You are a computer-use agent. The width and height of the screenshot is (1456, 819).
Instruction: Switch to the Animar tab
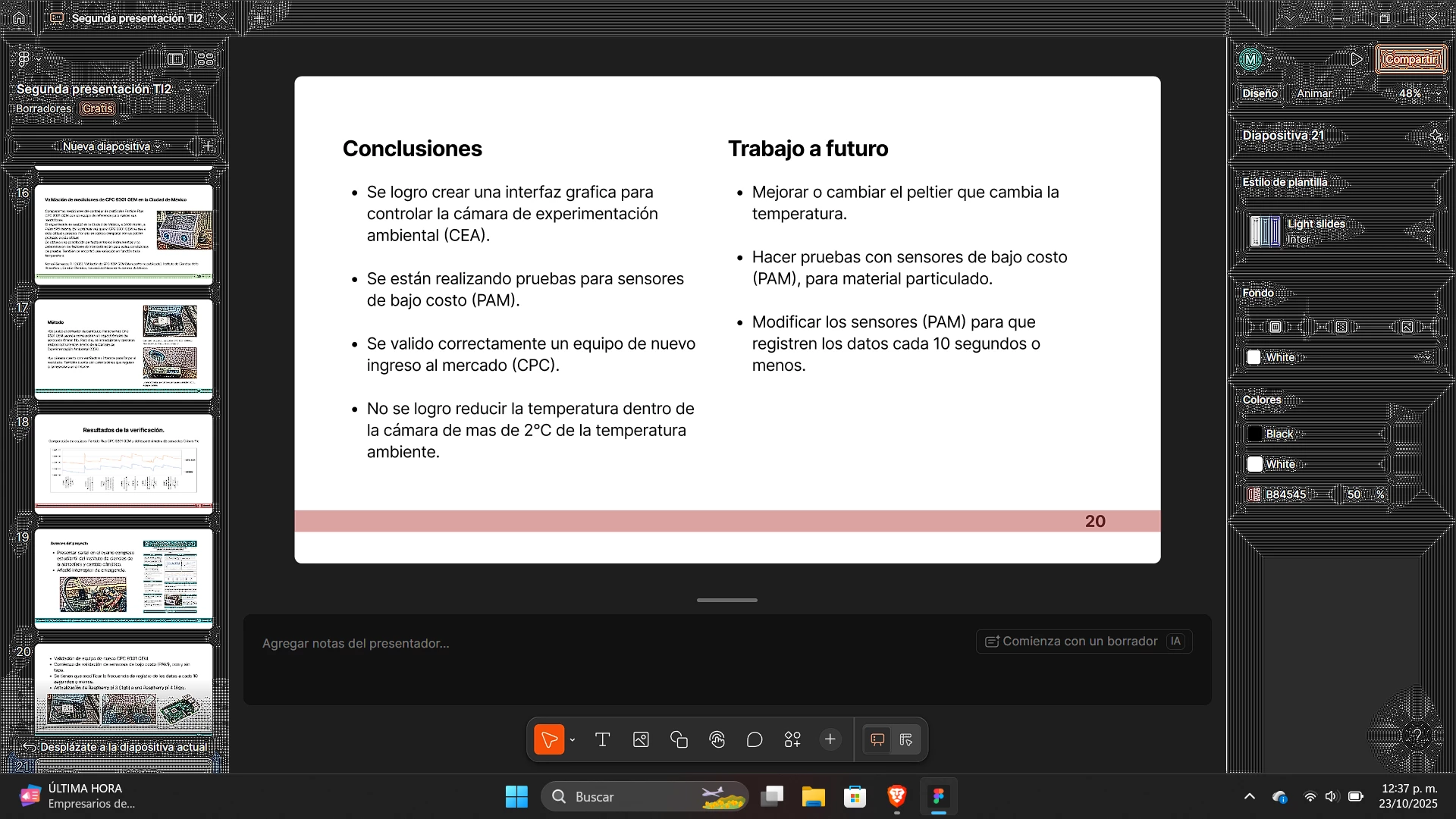click(1314, 93)
